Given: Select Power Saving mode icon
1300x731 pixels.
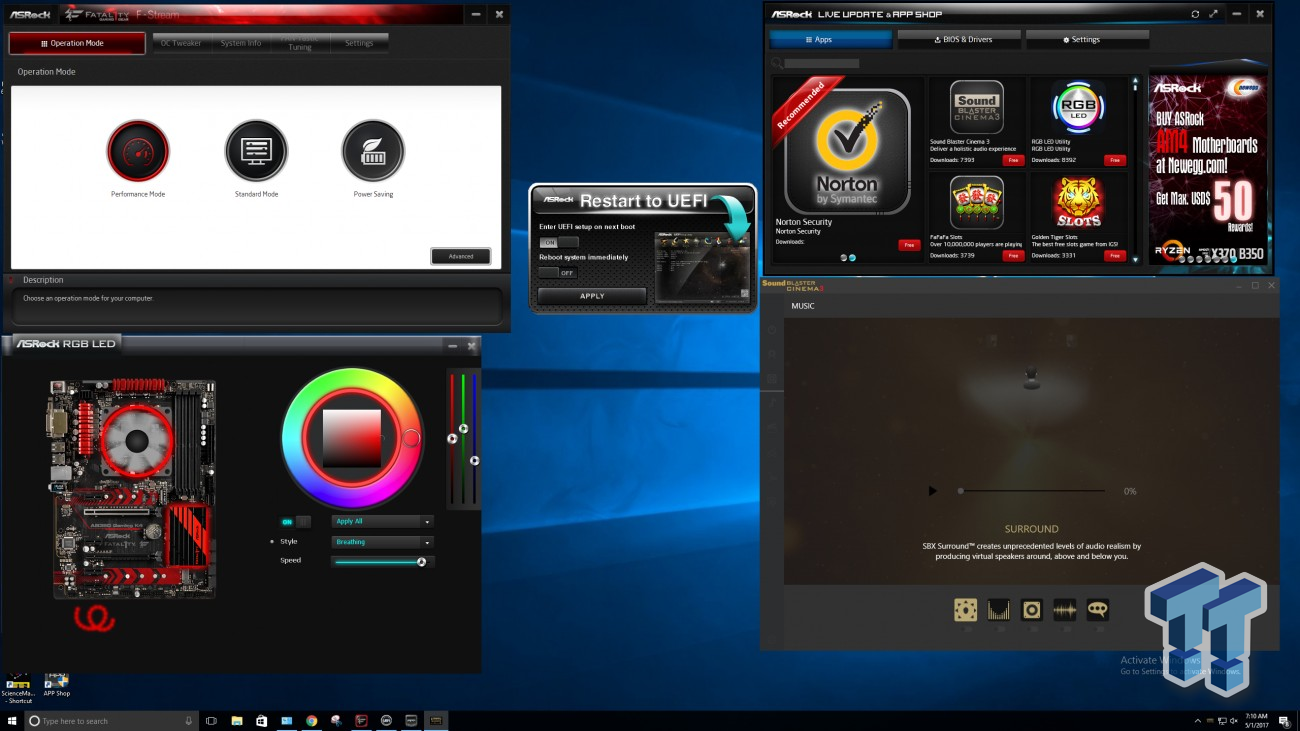Looking at the screenshot, I should click(x=373, y=151).
